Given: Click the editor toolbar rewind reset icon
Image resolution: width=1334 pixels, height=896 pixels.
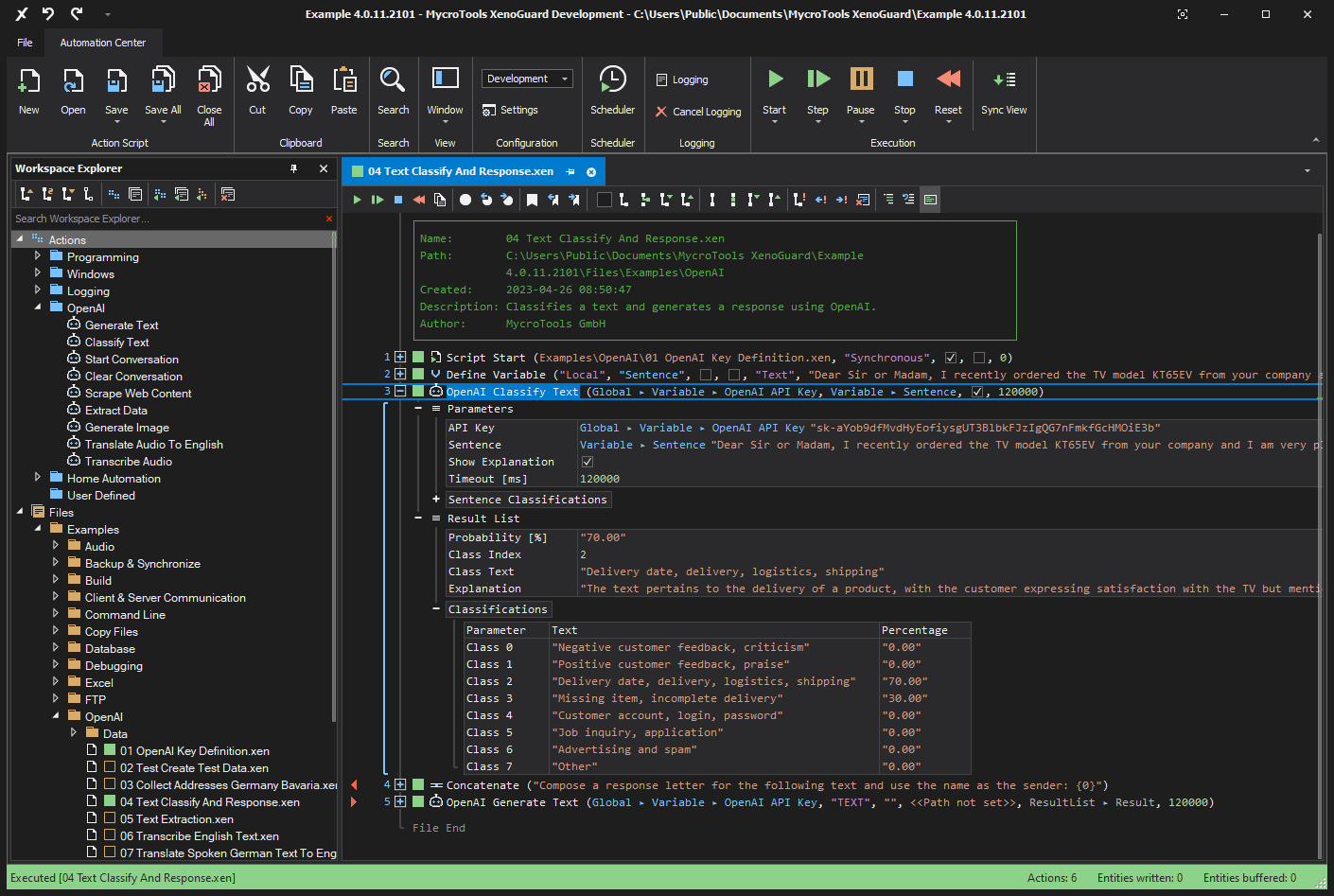Looking at the screenshot, I should 419,200.
